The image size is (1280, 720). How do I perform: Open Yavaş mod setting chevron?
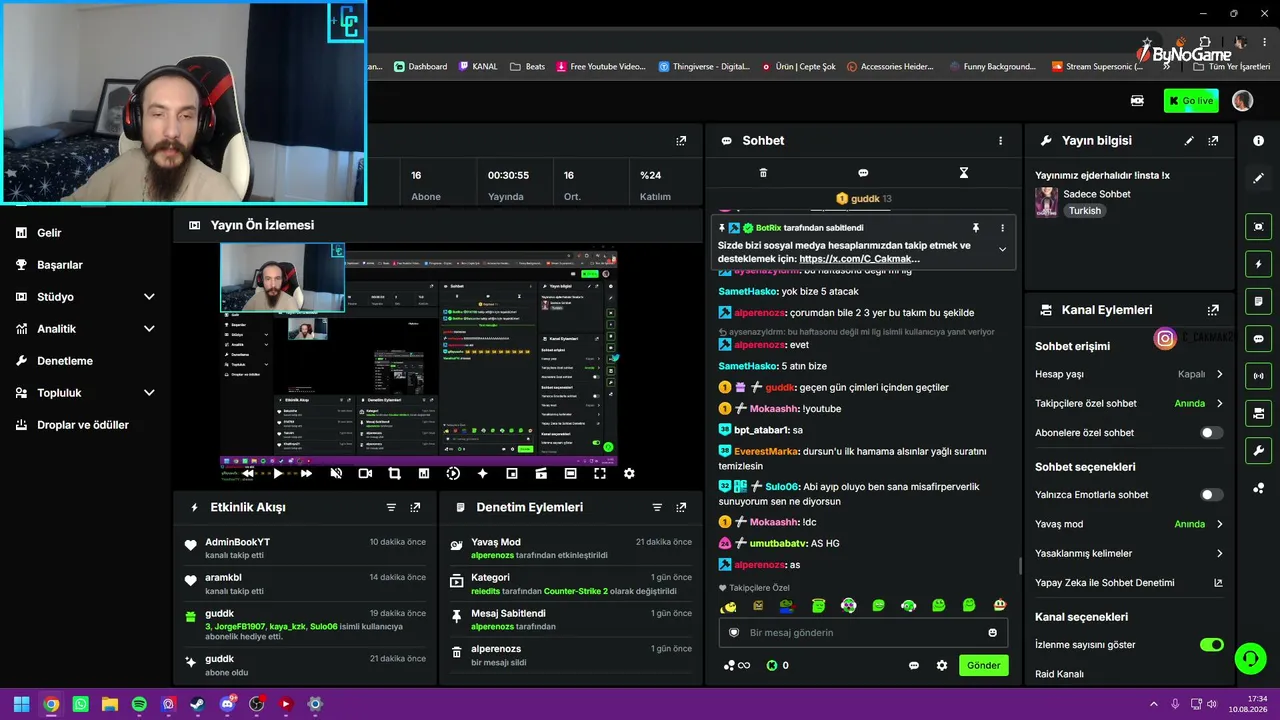point(1219,524)
